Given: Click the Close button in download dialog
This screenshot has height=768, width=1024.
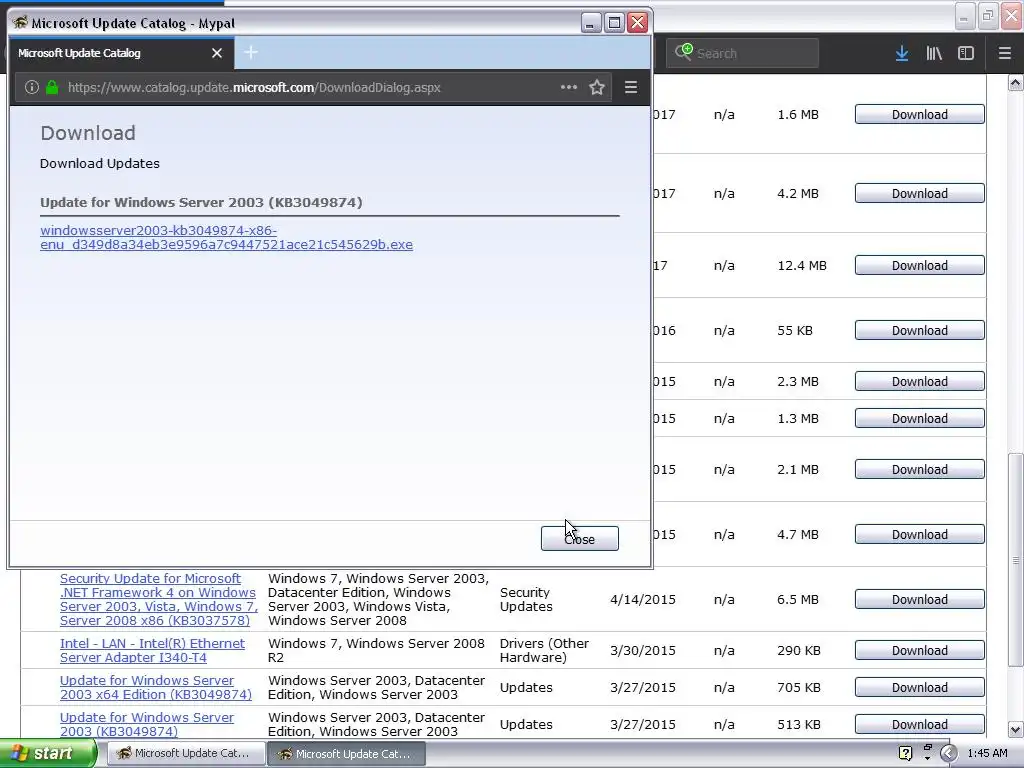Looking at the screenshot, I should tap(579, 539).
